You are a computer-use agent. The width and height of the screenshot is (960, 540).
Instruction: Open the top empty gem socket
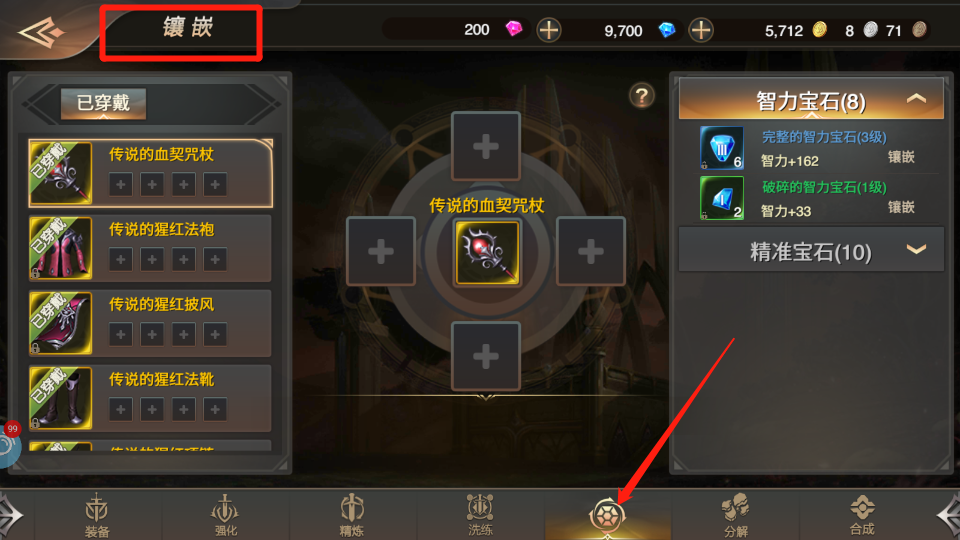point(486,146)
